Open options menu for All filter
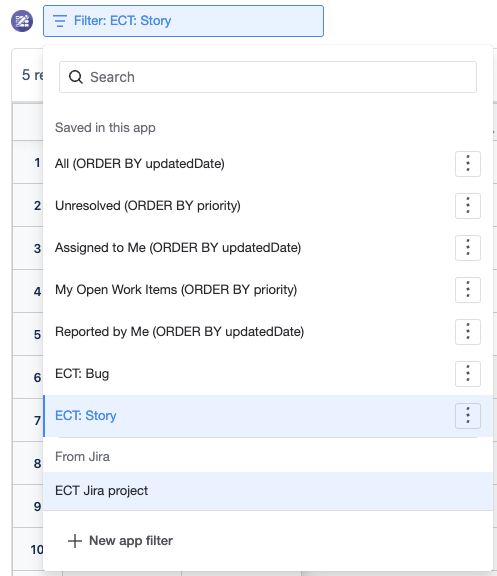This screenshot has height=576, width=497. (x=468, y=163)
